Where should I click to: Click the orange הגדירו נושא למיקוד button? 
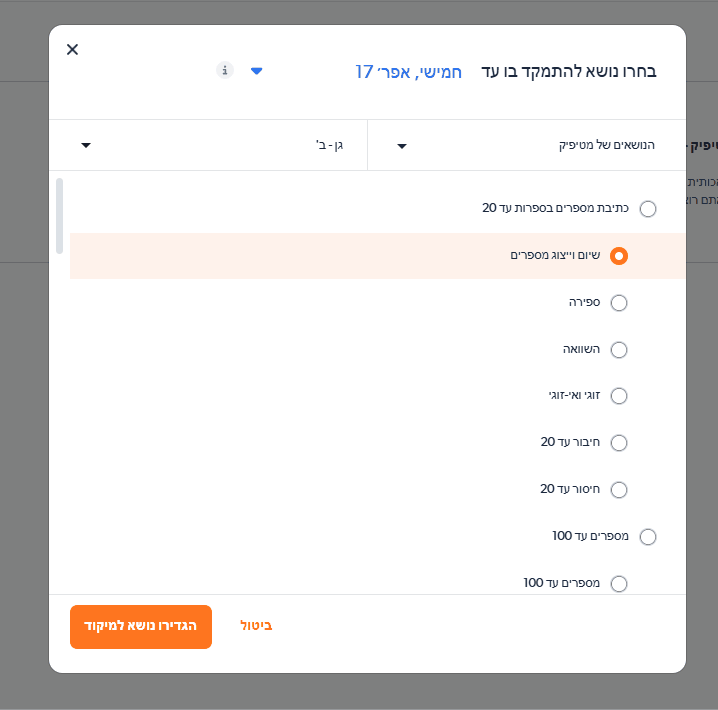(141, 627)
